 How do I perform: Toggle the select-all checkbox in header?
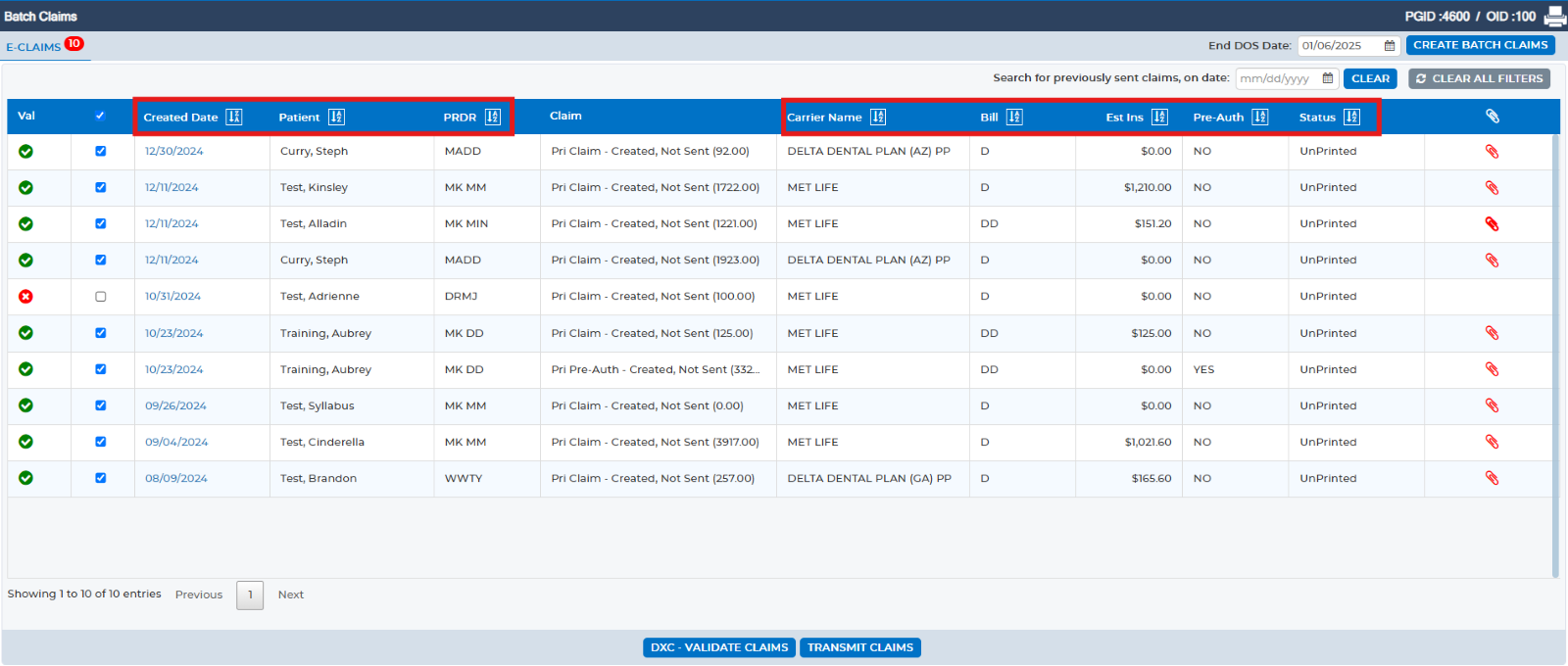(100, 116)
